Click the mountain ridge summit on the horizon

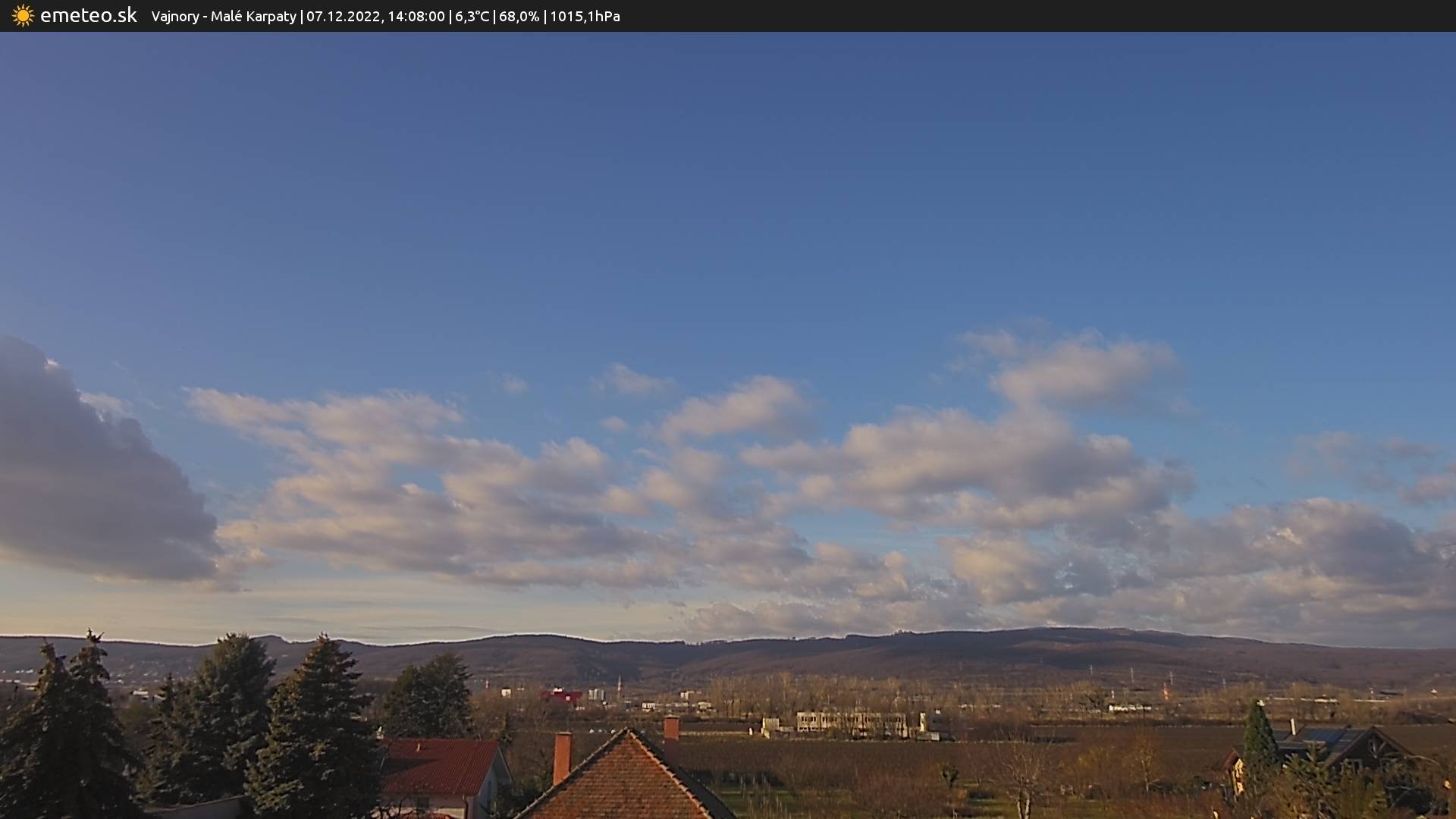(x=1062, y=631)
